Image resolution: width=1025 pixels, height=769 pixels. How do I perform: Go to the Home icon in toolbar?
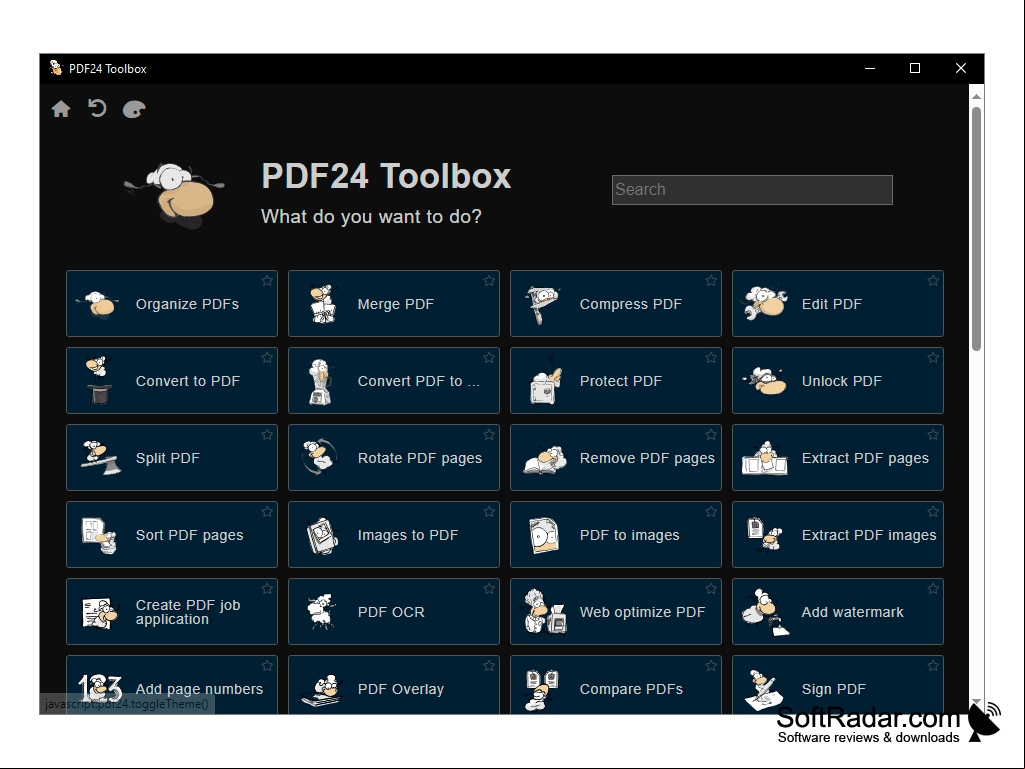61,109
